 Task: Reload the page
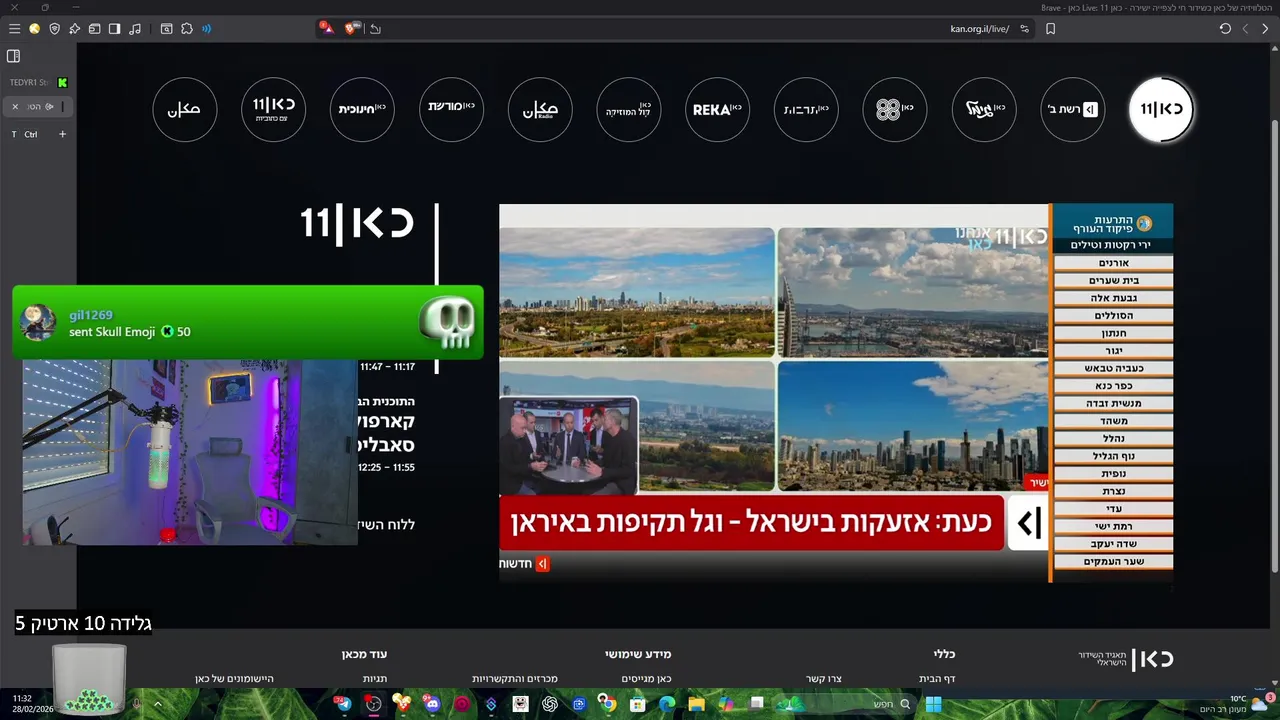tap(1225, 29)
